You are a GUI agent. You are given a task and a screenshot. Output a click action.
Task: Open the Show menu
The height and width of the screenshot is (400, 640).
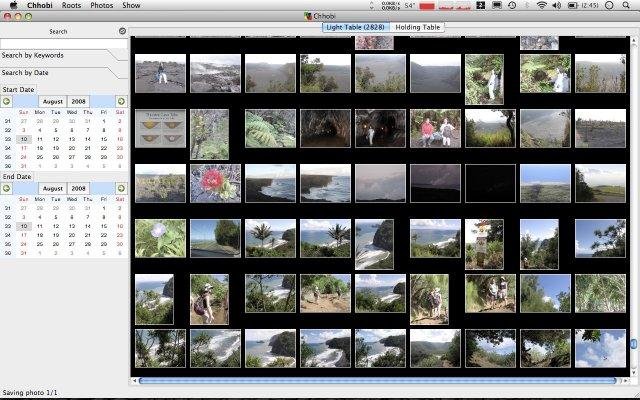point(131,5)
